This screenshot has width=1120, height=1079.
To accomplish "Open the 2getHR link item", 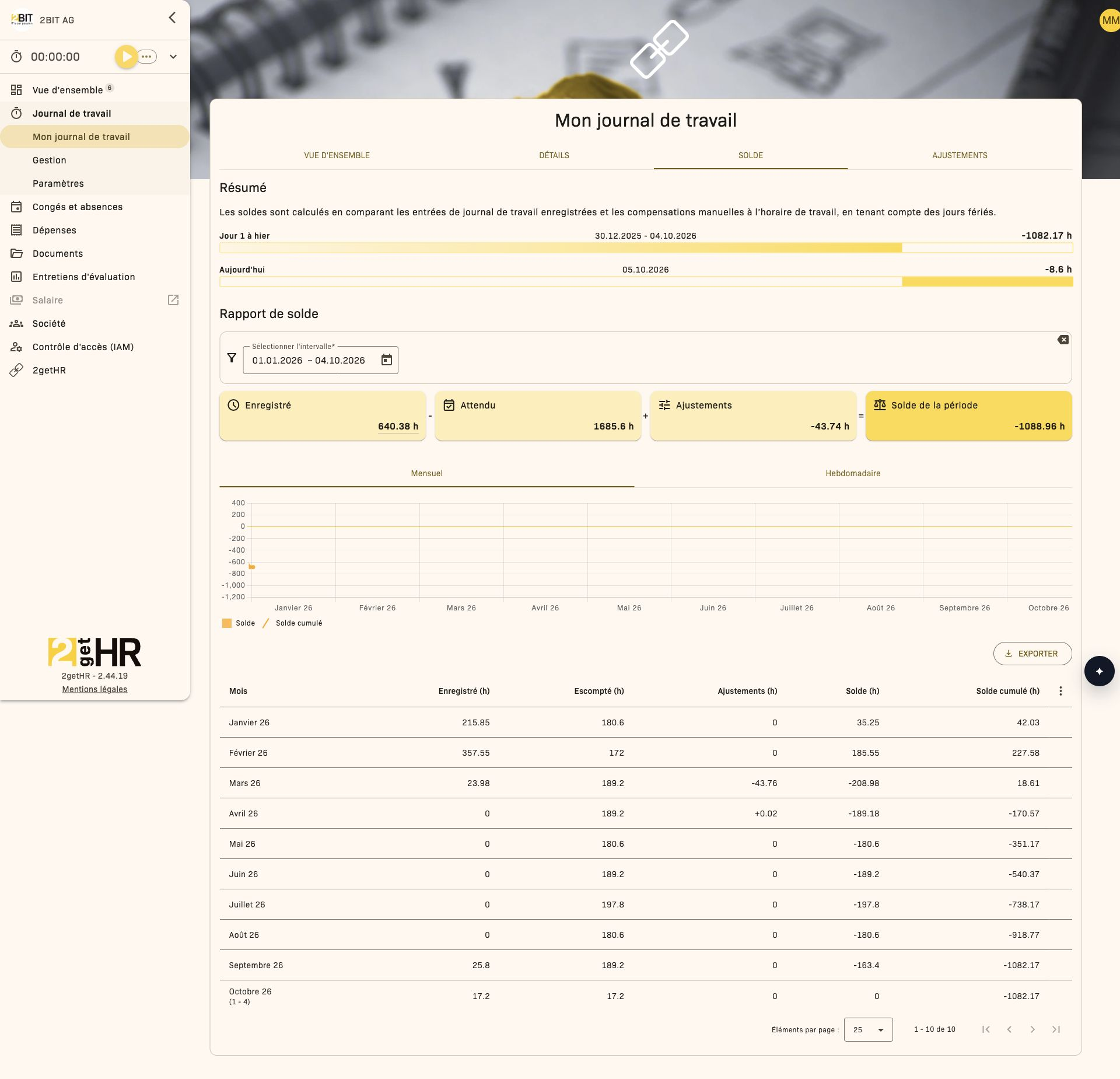I will 95,370.
